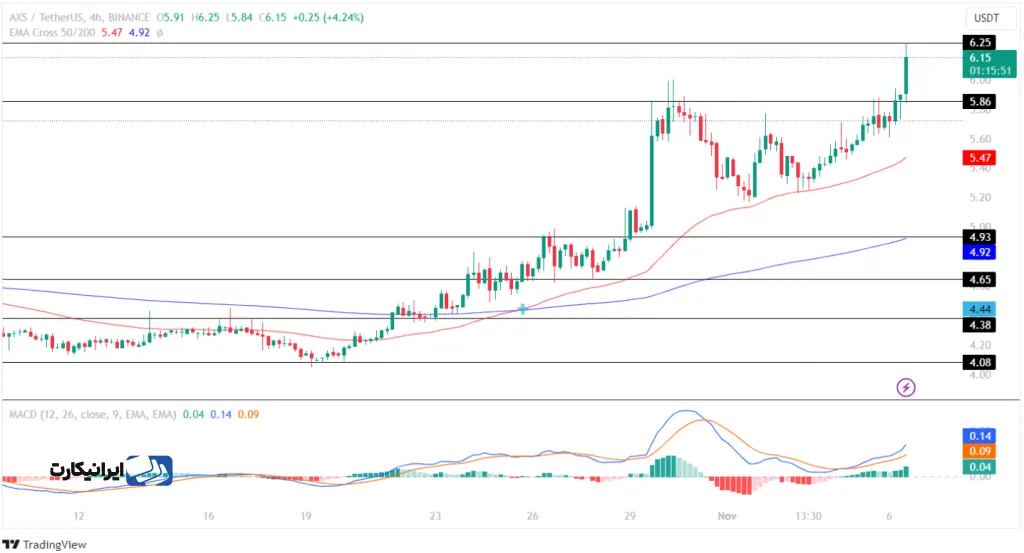This screenshot has height=553, width=1024.
Task: Click the ø symbol after EMA values
Action: coord(160,32)
